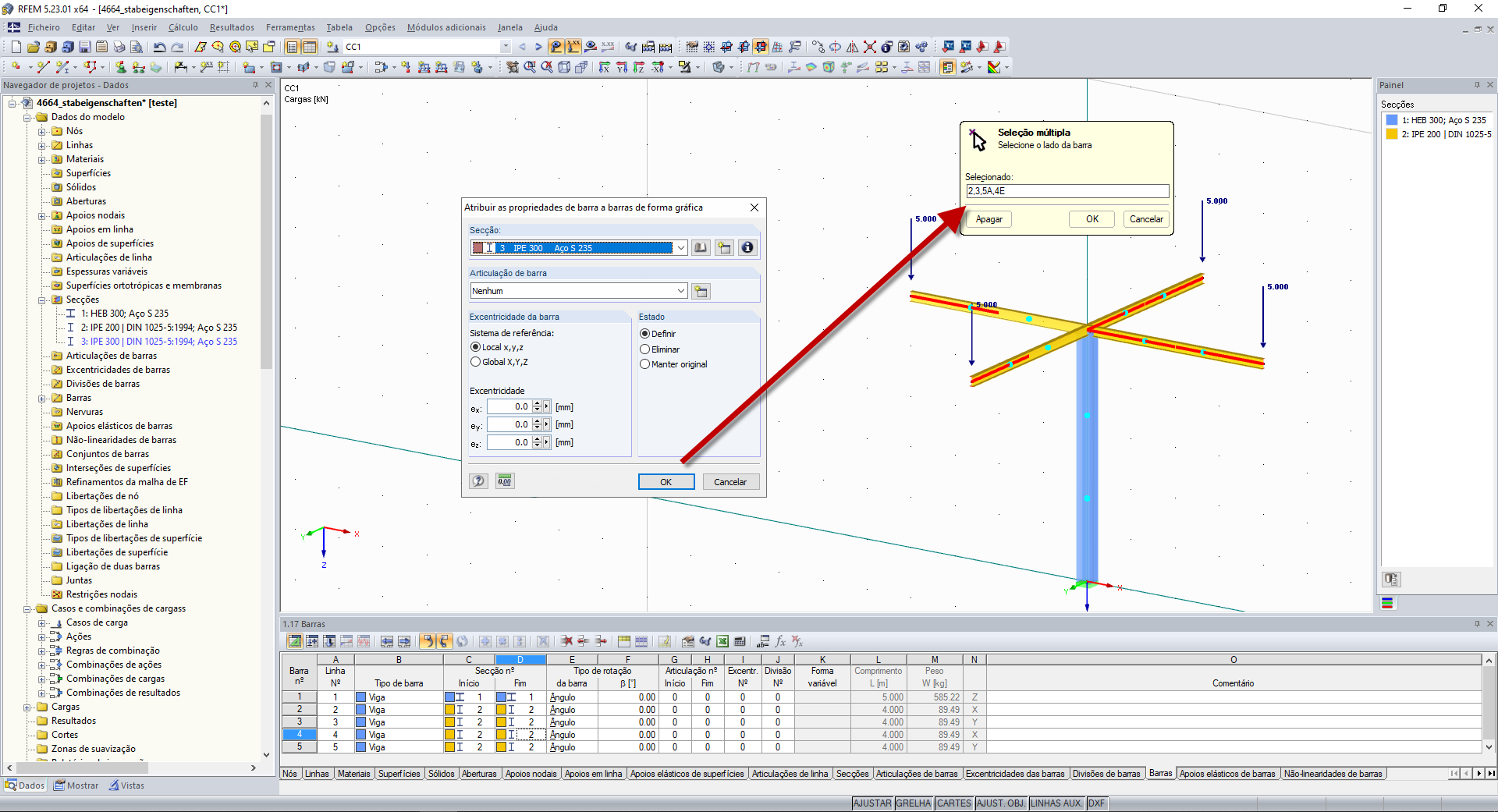Export table to Excel icon
The width and height of the screenshot is (1498, 812).
(722, 641)
